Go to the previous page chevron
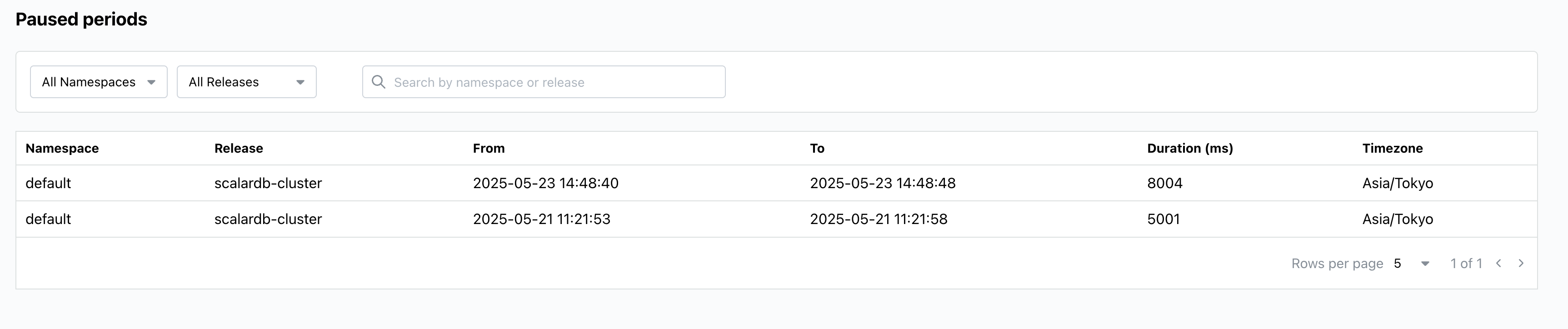1568x329 pixels. click(1498, 263)
